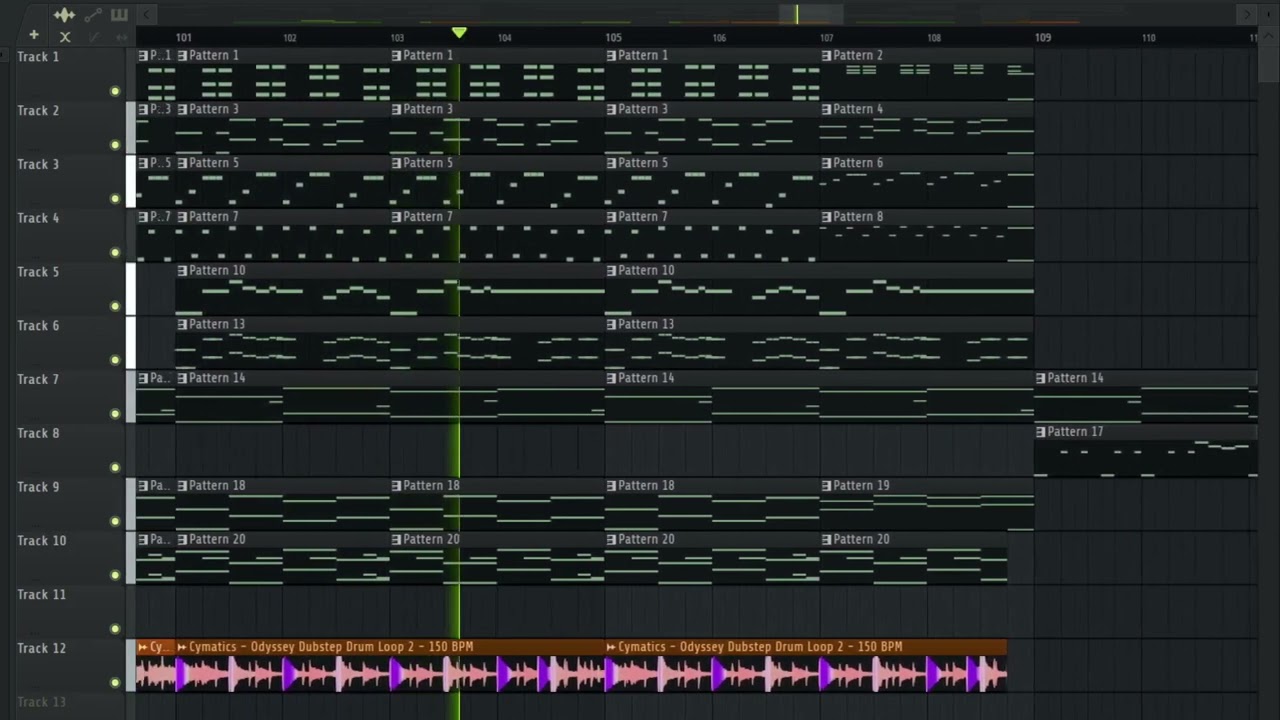The height and width of the screenshot is (720, 1280).
Task: Open clip menu icon of Pattern 19
Action: pyautogui.click(x=826, y=486)
